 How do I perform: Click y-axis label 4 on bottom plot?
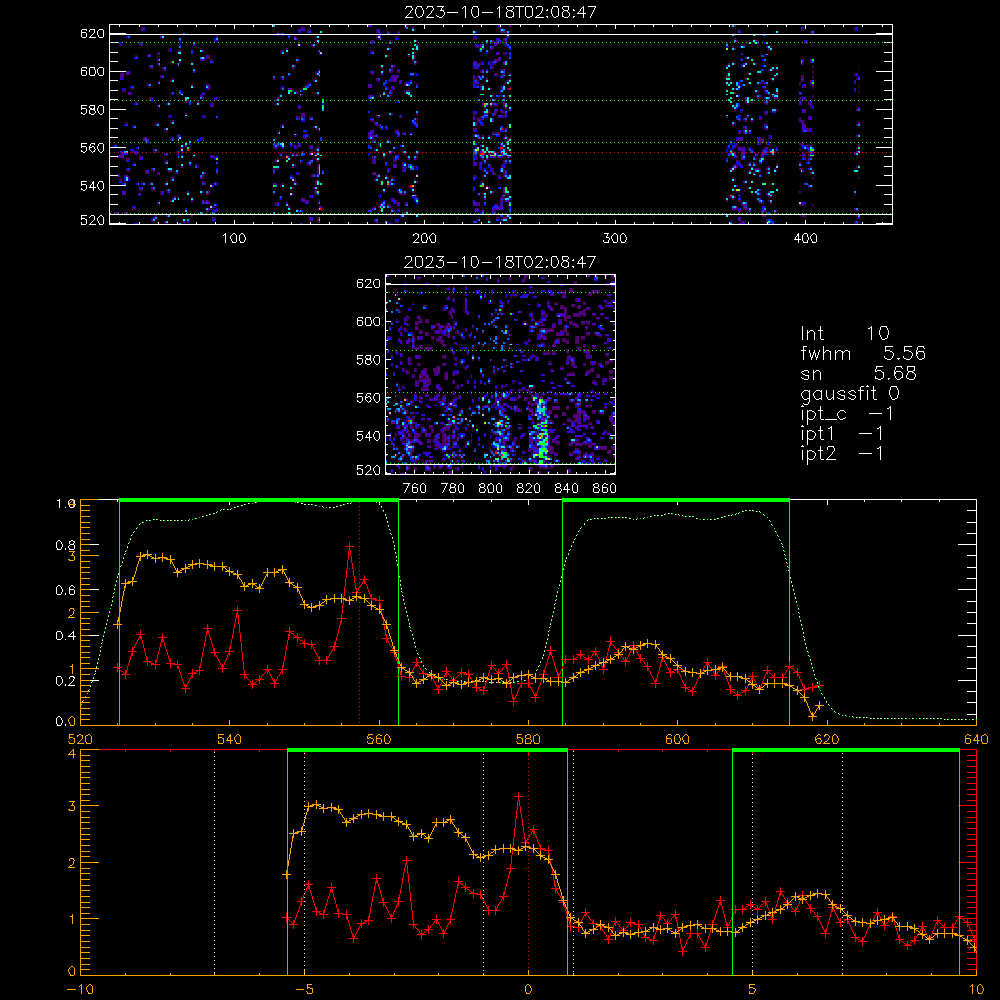(x=71, y=754)
